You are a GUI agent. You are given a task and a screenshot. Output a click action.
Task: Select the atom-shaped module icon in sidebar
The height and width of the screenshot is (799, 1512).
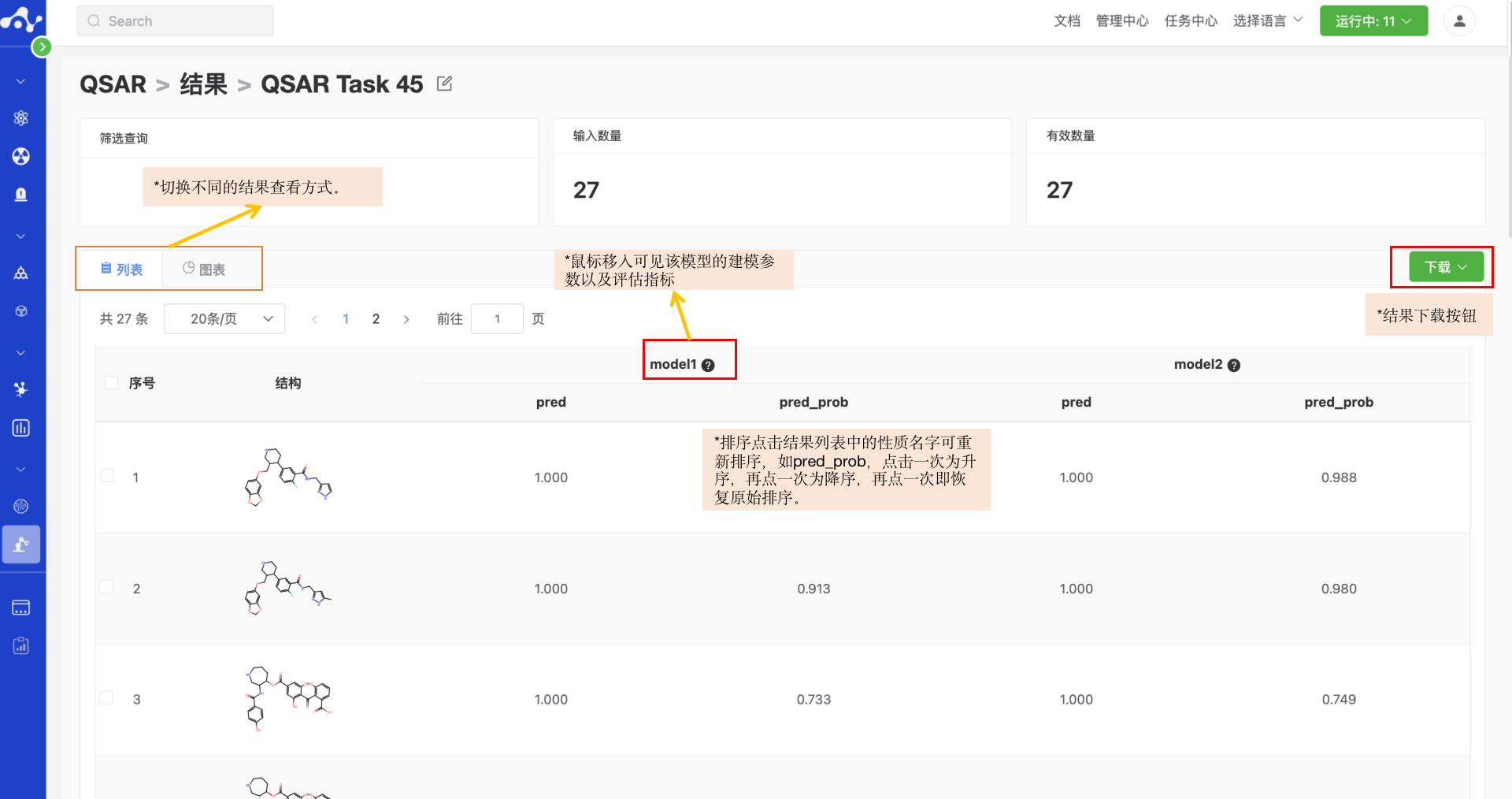point(21,118)
